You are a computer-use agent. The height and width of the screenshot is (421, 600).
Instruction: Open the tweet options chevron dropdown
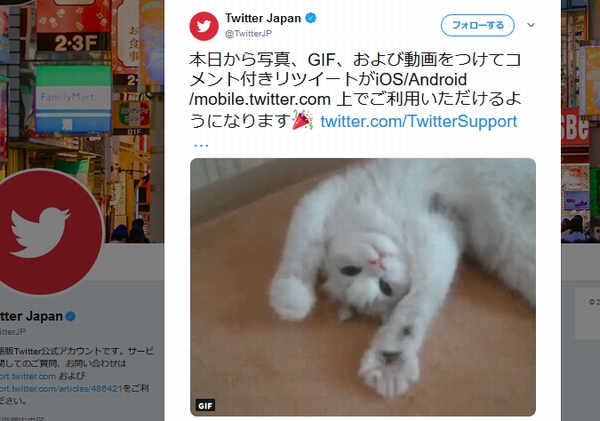[531, 25]
